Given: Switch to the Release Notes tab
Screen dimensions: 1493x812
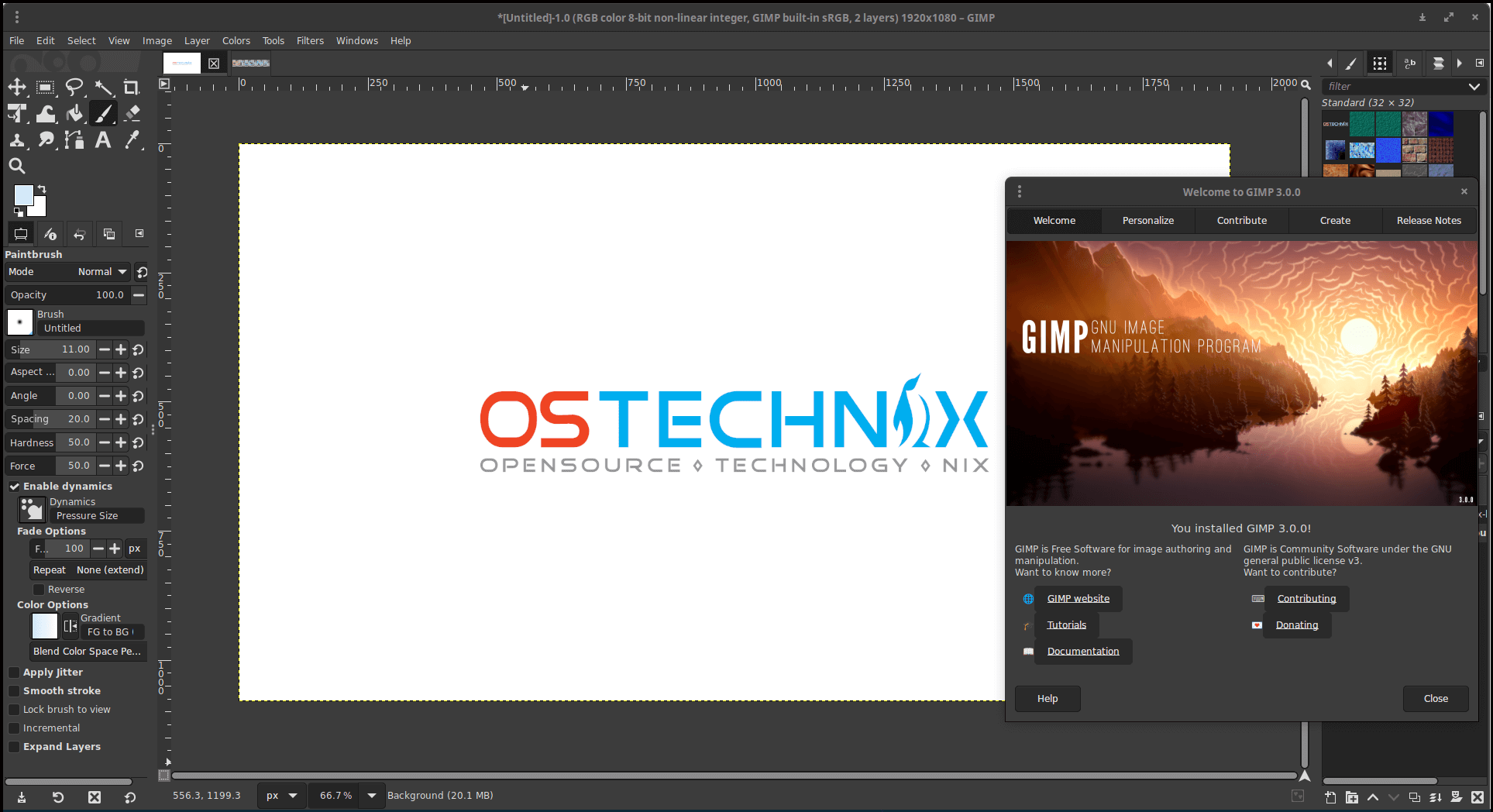Looking at the screenshot, I should (x=1428, y=221).
